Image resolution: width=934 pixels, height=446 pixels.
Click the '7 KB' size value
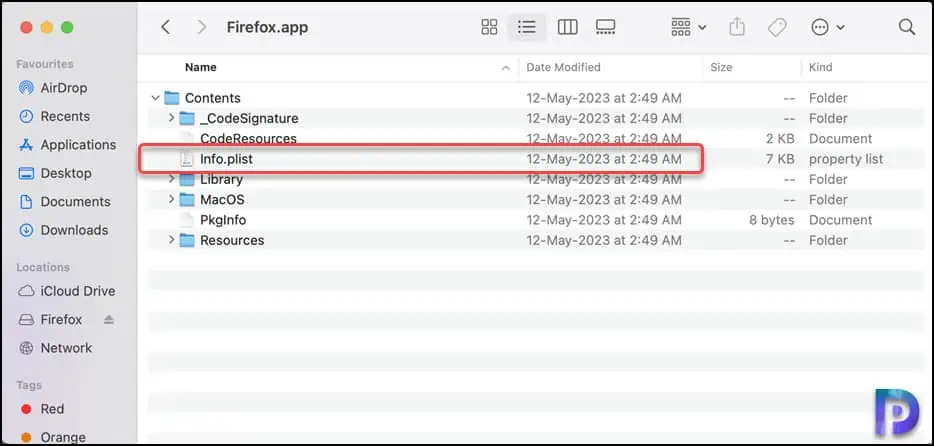[780, 159]
